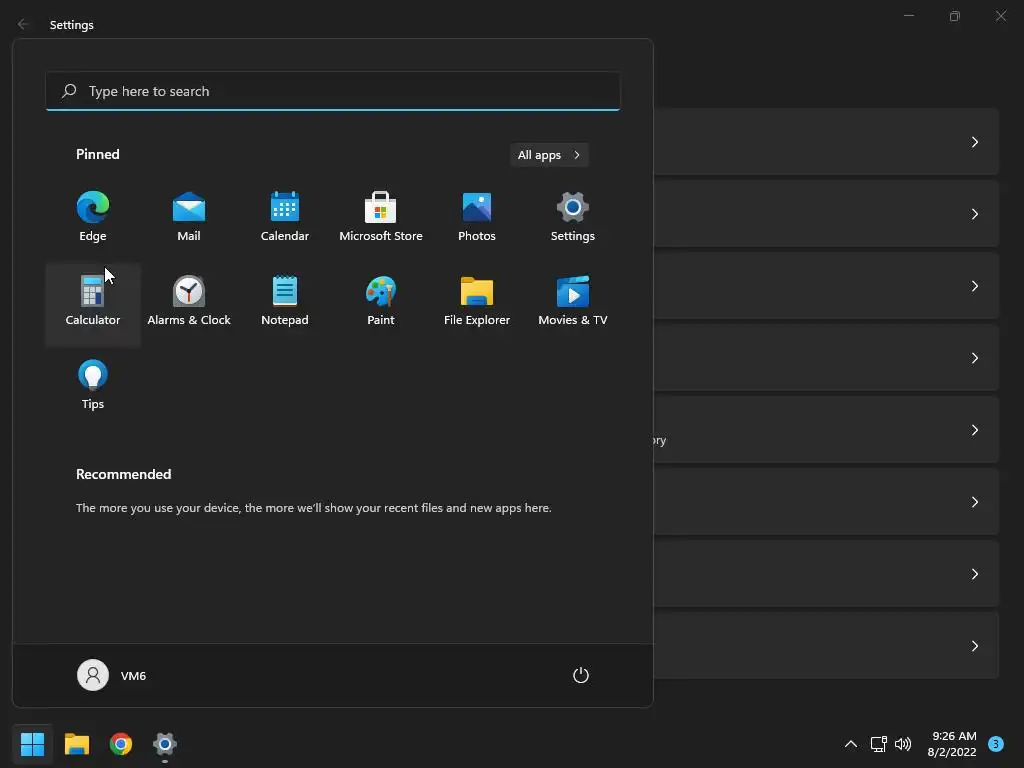Screen dimensions: 1024x768
Task: Switch to Settings via taskbar gear icon
Action: 165,744
